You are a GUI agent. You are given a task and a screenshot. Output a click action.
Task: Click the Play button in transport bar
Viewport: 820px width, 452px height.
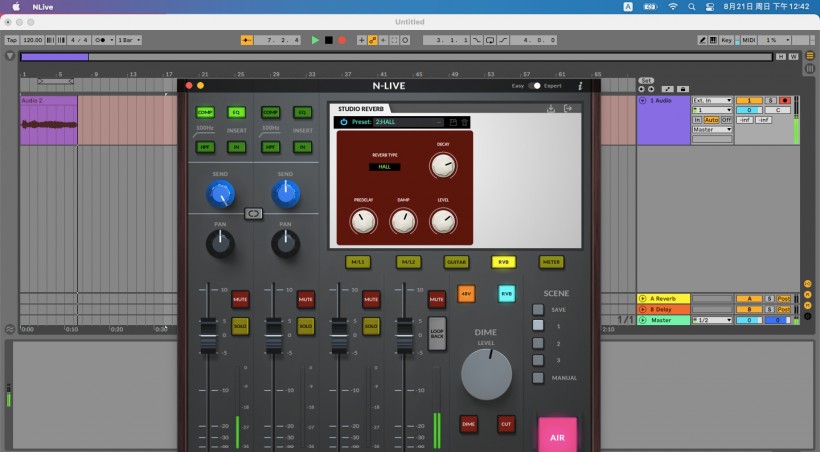point(315,40)
